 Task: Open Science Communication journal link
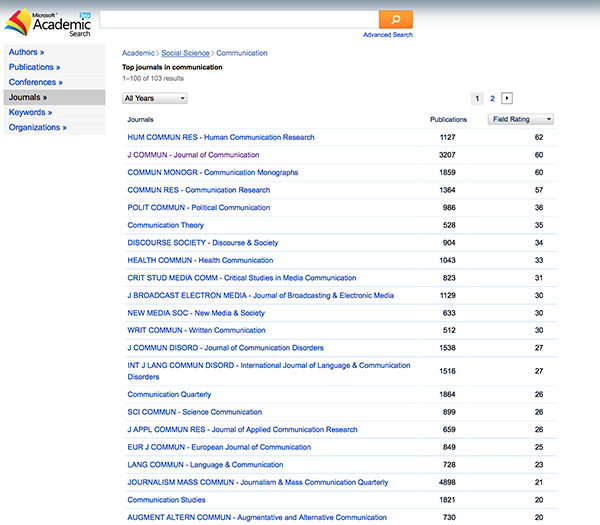point(194,412)
